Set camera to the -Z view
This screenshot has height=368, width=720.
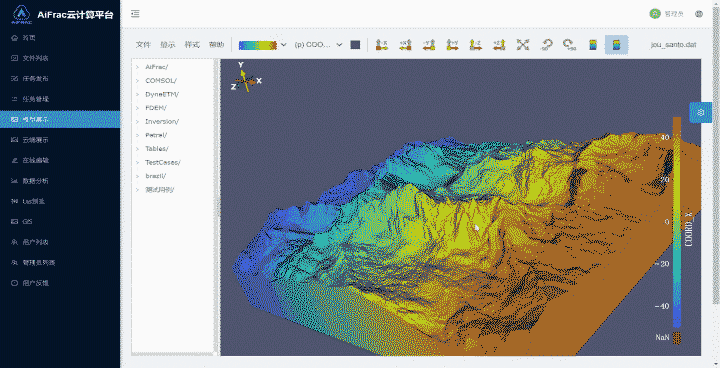476,45
